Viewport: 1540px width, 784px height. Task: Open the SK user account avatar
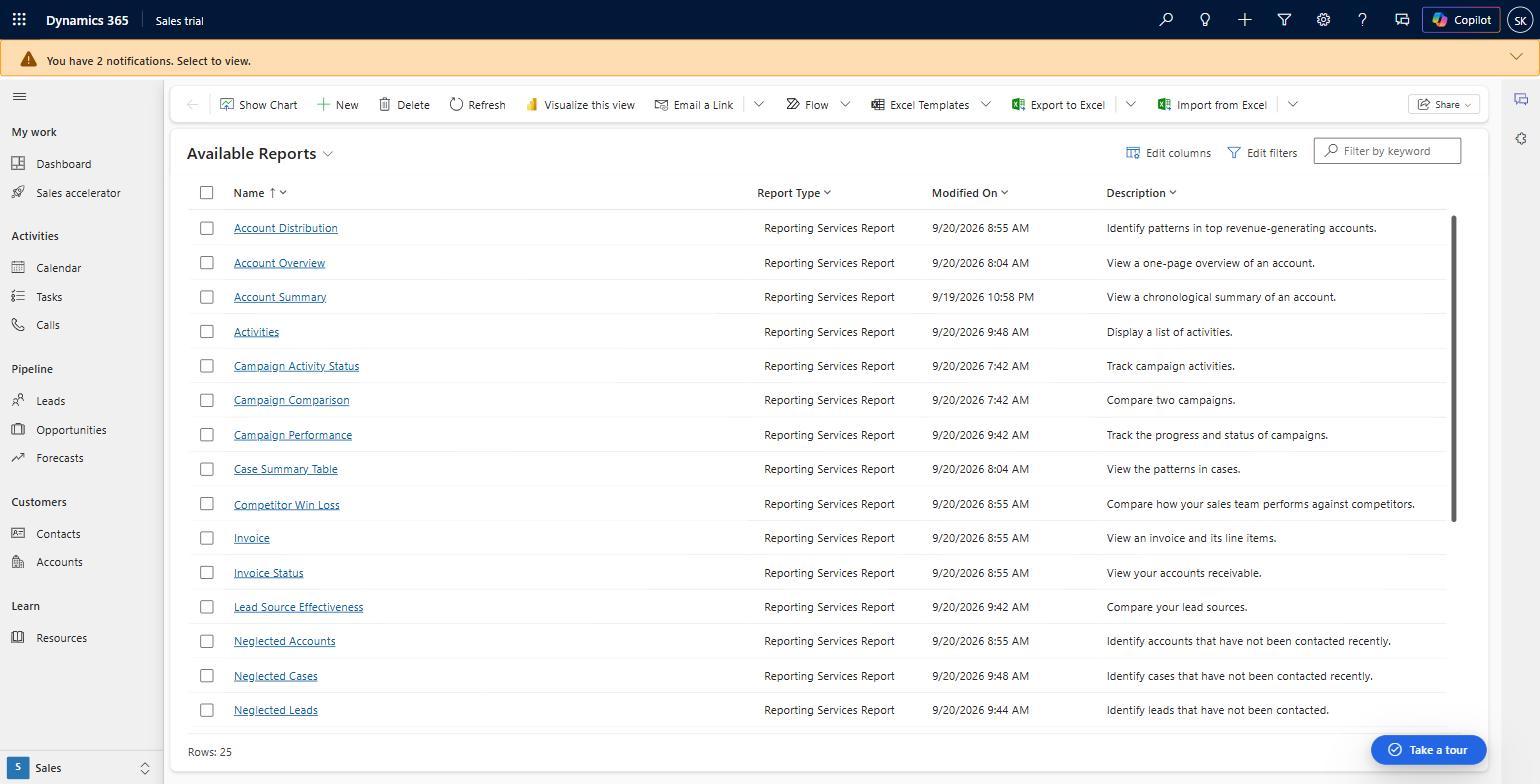[1520, 20]
